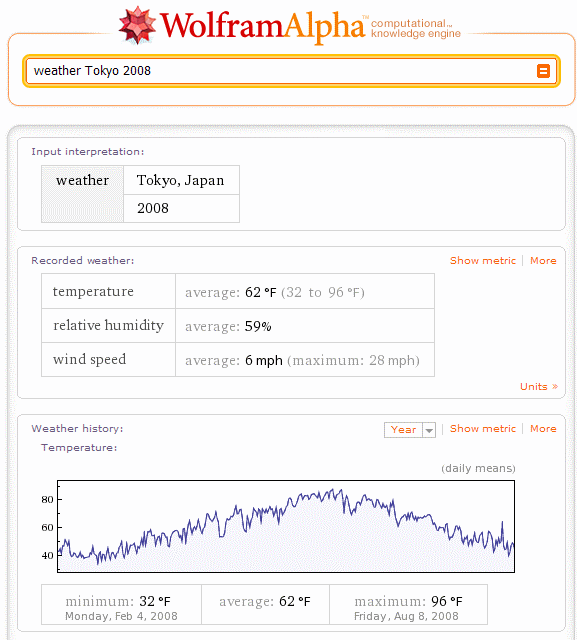Click the temperature history chart
Viewport: 577px width, 640px height.
(x=286, y=527)
